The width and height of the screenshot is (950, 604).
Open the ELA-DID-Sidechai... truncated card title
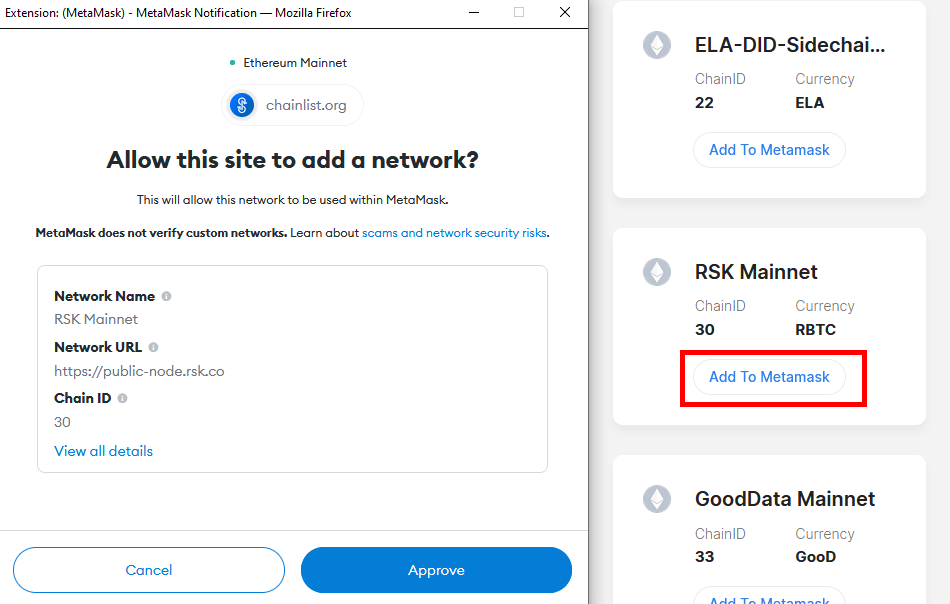pyautogui.click(x=789, y=44)
